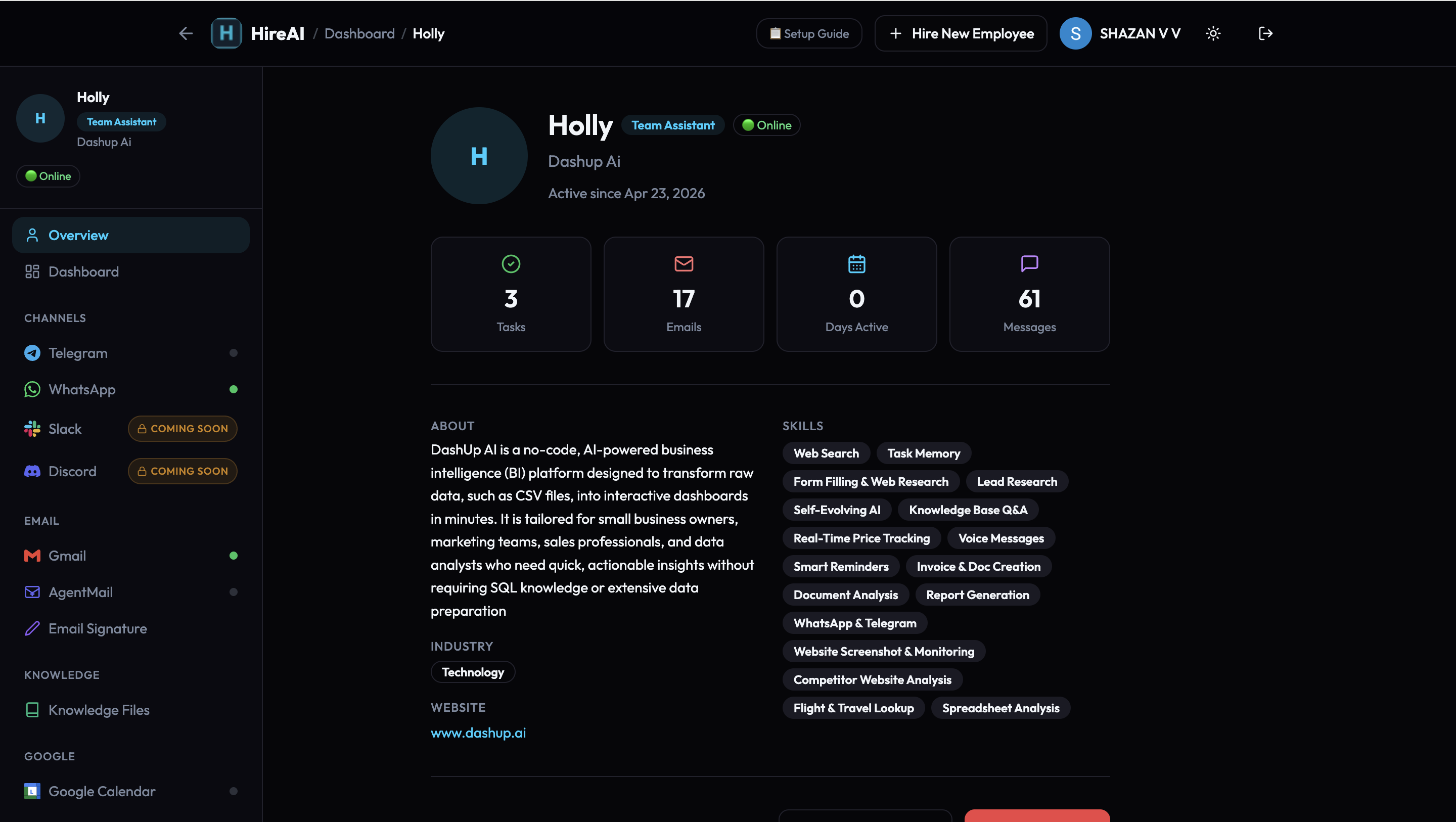
Task: Toggle the light/dark theme sun icon
Action: point(1213,34)
